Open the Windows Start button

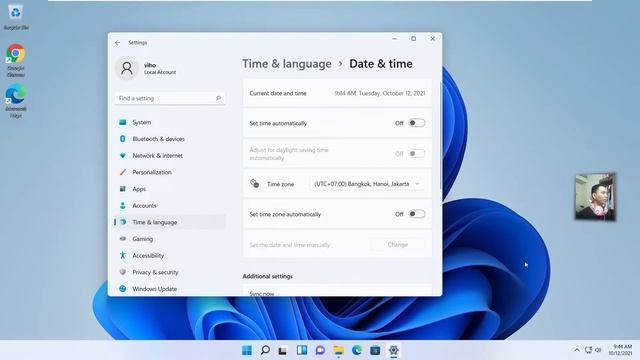point(247,350)
